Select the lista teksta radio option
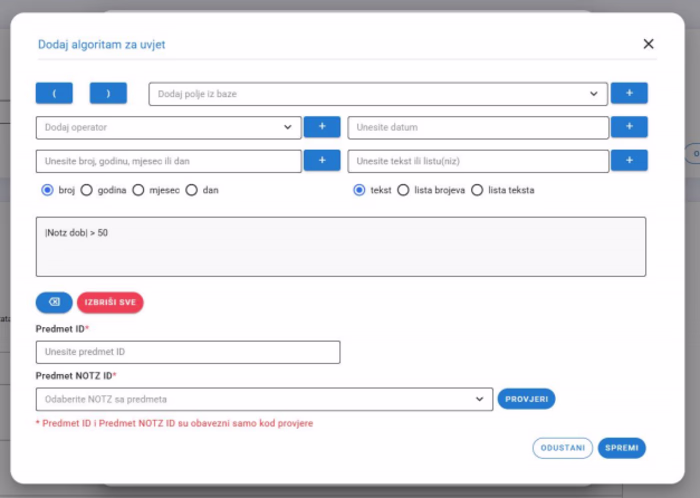Screen dimensions: 700x498 click(477, 190)
